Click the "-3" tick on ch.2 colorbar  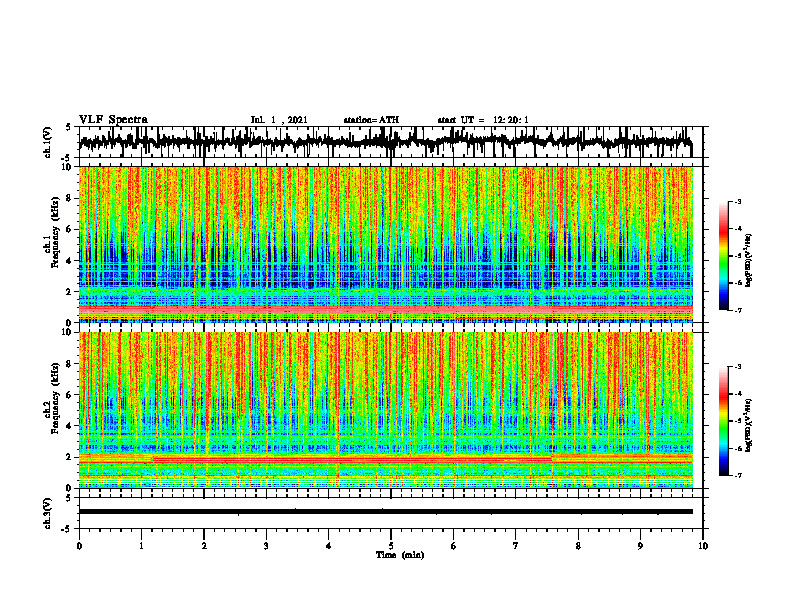tap(738, 367)
